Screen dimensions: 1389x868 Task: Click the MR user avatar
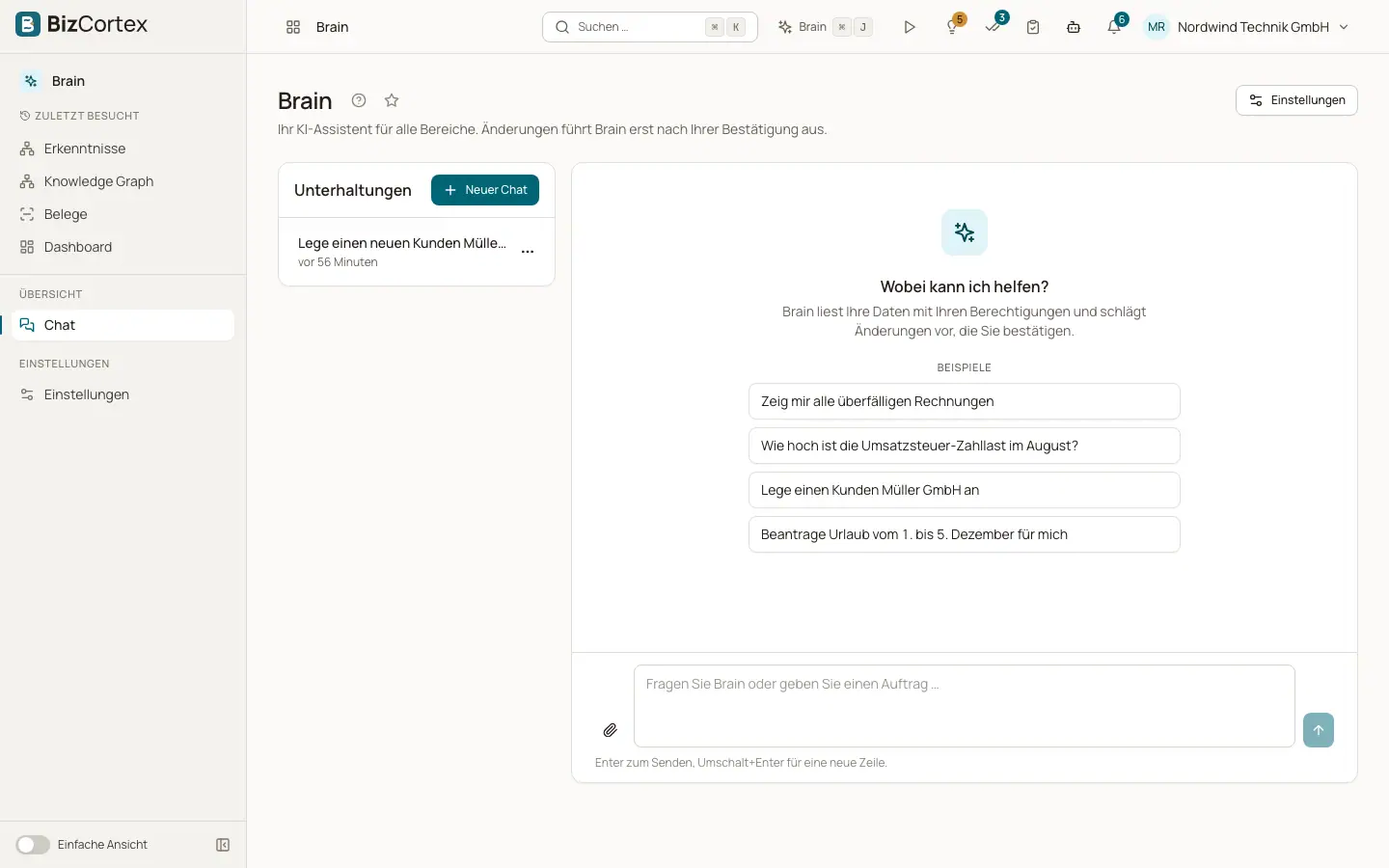click(x=1157, y=27)
